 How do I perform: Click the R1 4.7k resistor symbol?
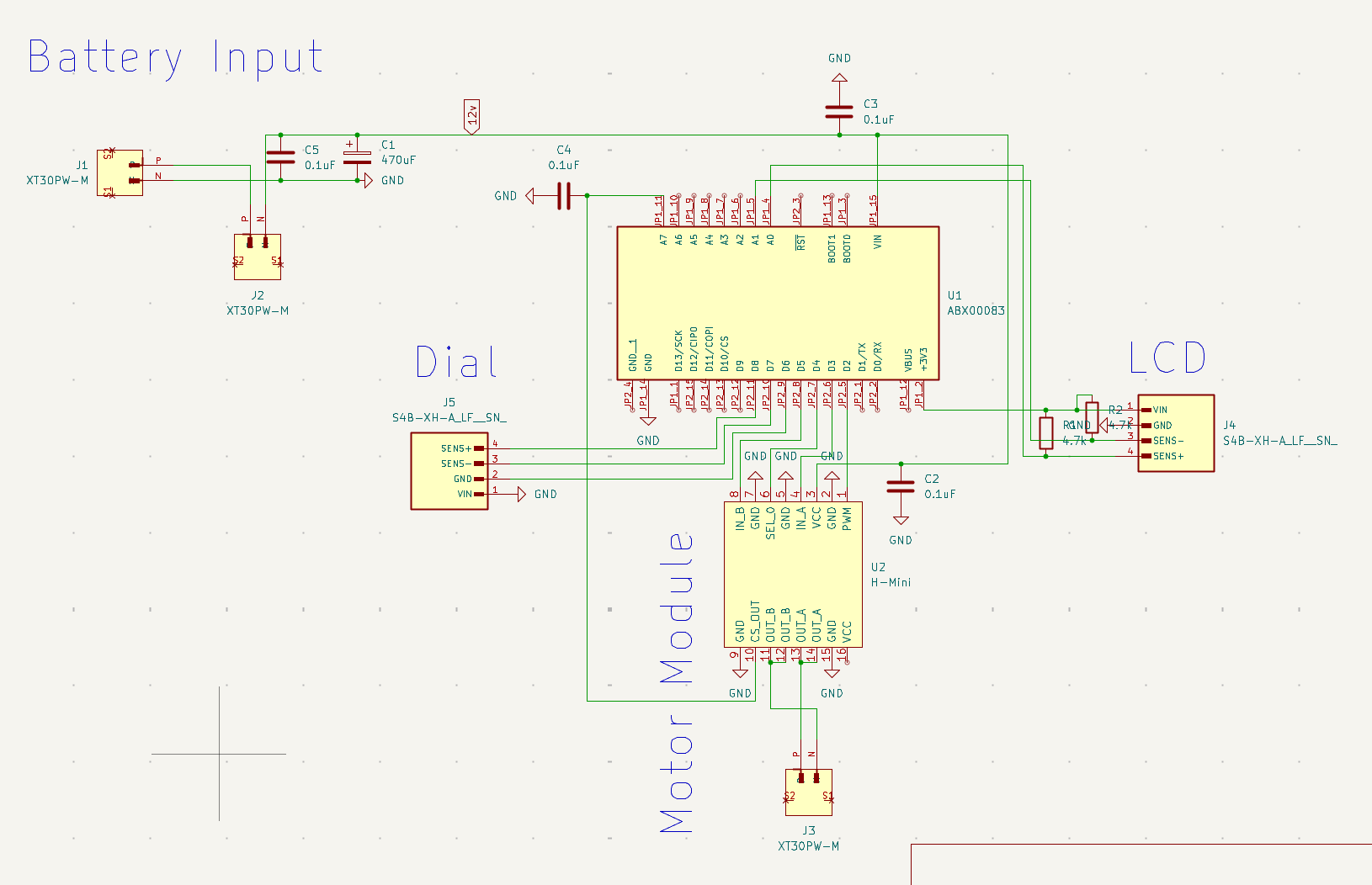(1046, 432)
